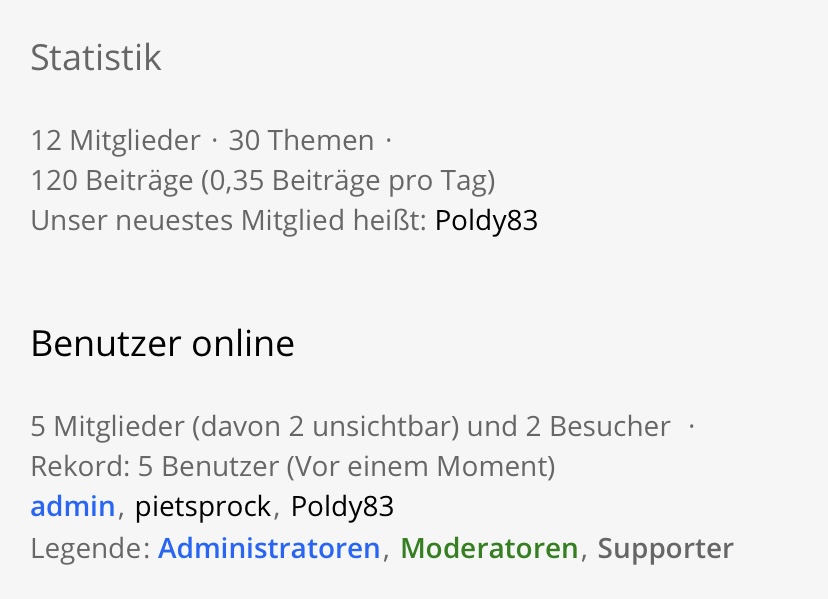Image resolution: width=828 pixels, height=599 pixels.
Task: Click the 12 Mitglieder statistic
Action: tap(116, 141)
